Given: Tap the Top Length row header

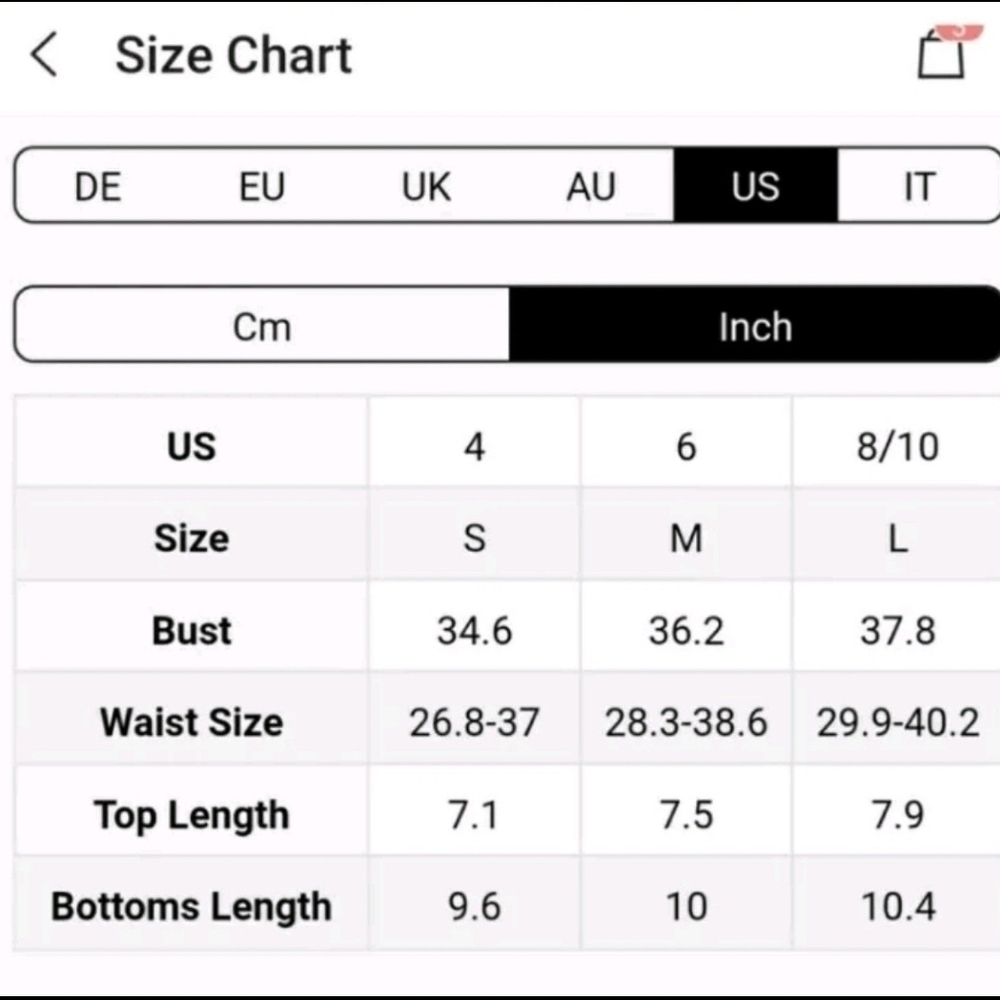Looking at the screenshot, I should click(191, 814).
